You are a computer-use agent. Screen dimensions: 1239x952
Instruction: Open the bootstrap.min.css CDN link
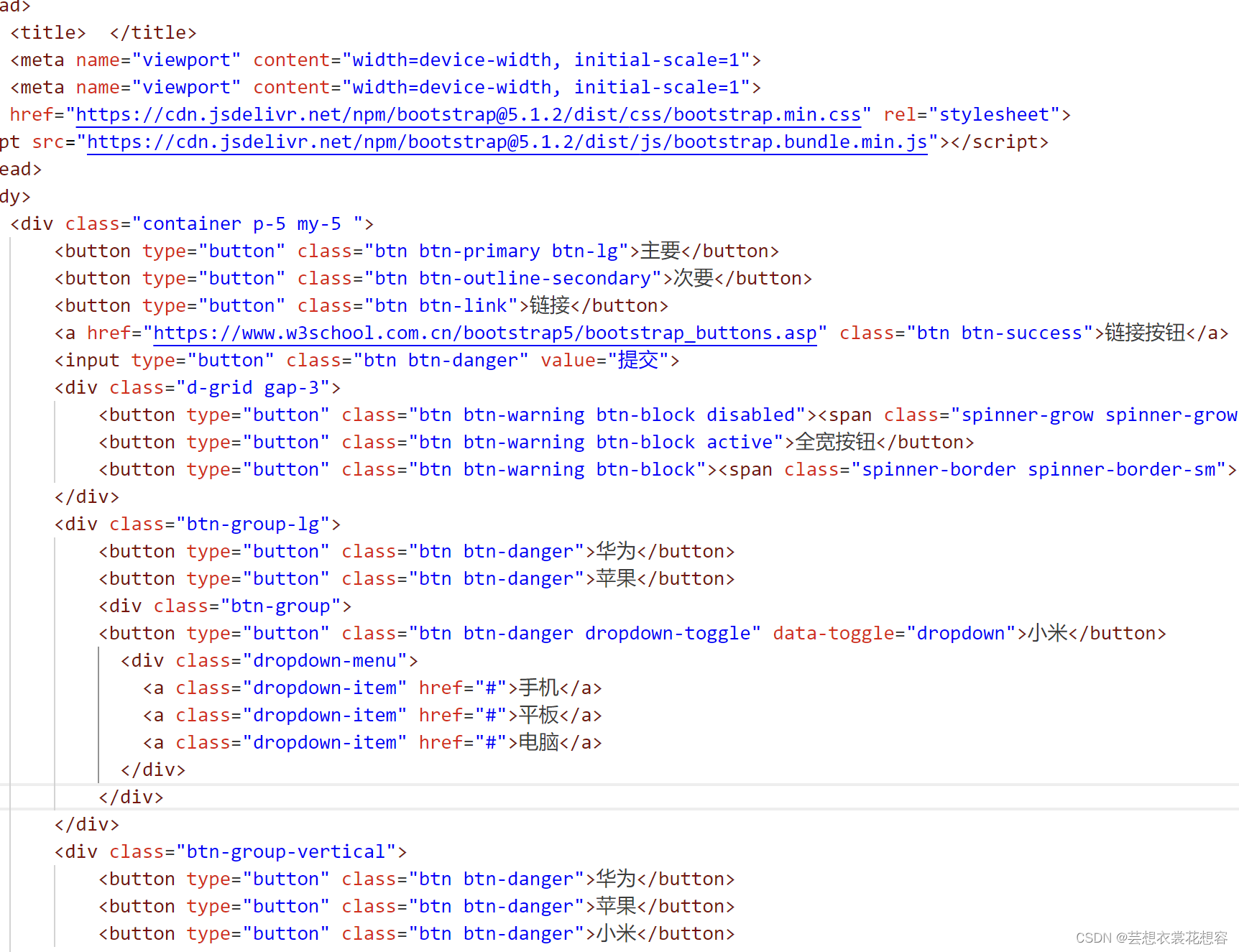tap(469, 115)
